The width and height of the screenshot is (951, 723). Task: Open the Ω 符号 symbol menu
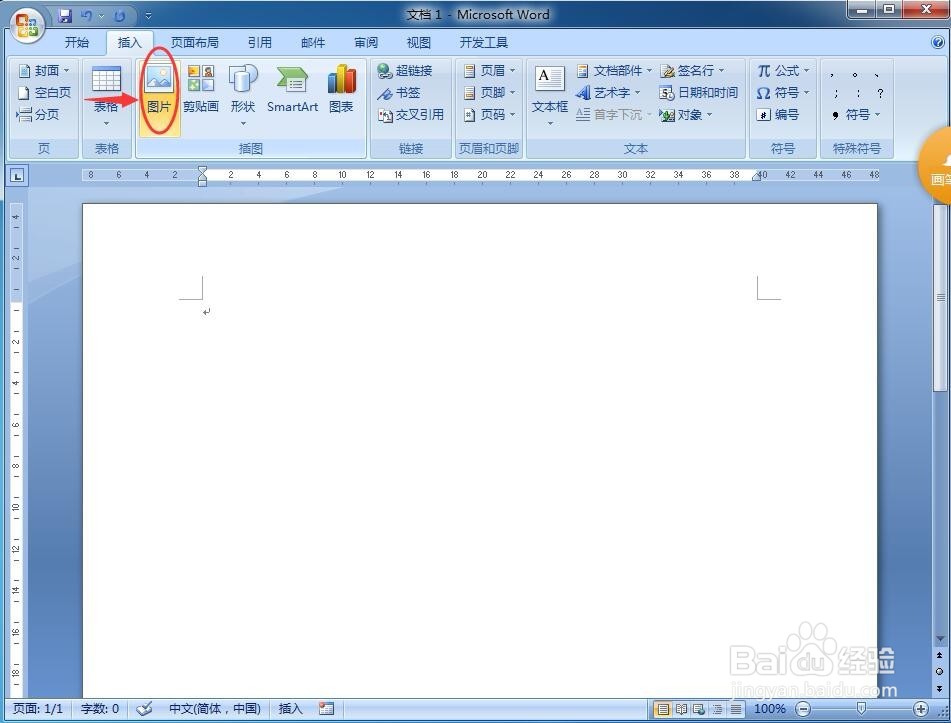[783, 92]
